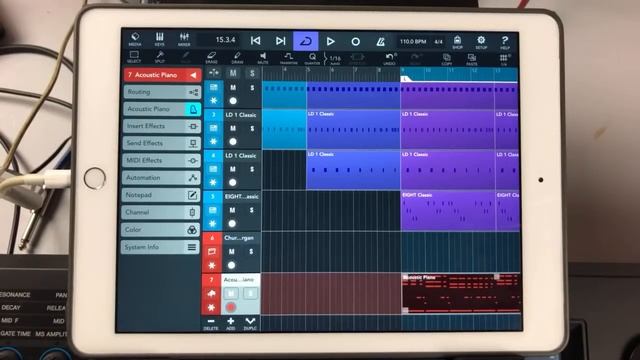
Task: Jump to the previous locator
Action: (x=256, y=41)
